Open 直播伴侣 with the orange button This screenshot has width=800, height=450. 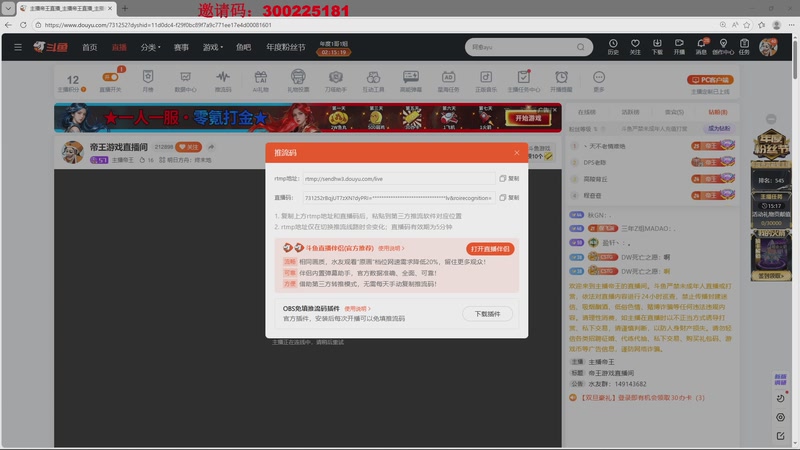coord(490,249)
